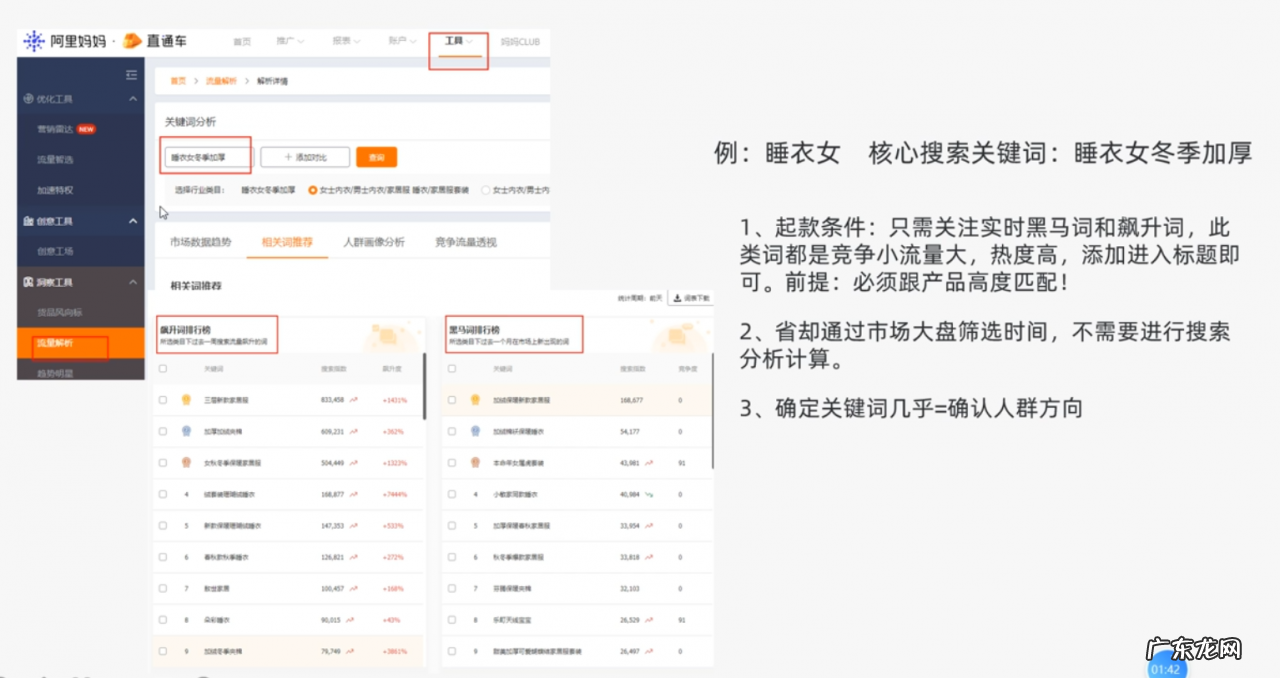Screen dimensions: 1280x678
Task: Open the 工具 dropdown menu
Action: click(458, 41)
